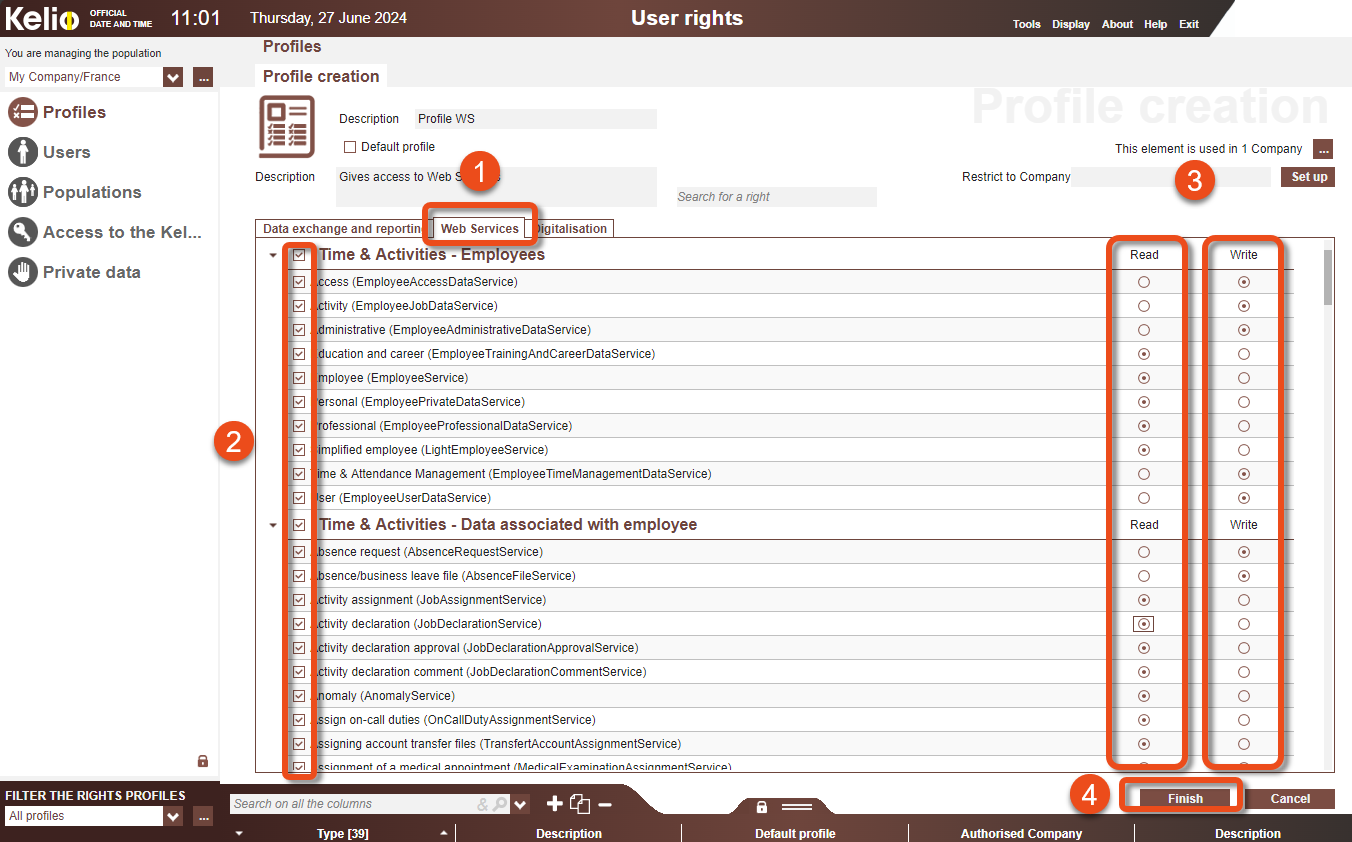Select Write for LightEmployeeService

[x=1244, y=450]
